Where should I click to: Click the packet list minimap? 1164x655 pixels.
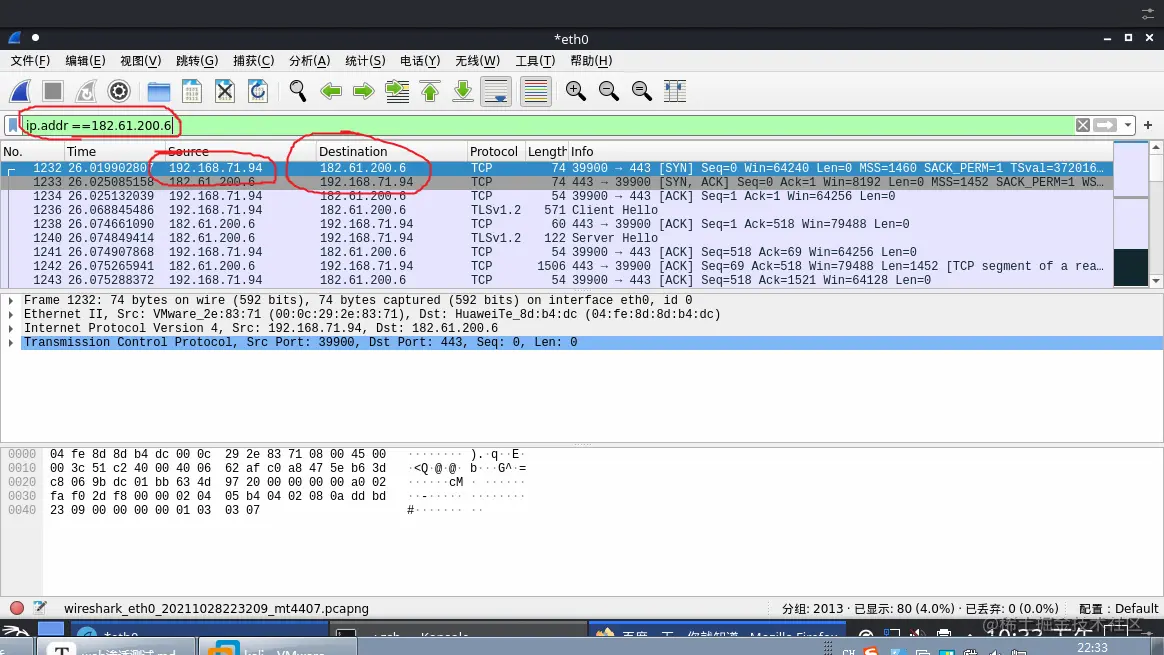point(1131,214)
